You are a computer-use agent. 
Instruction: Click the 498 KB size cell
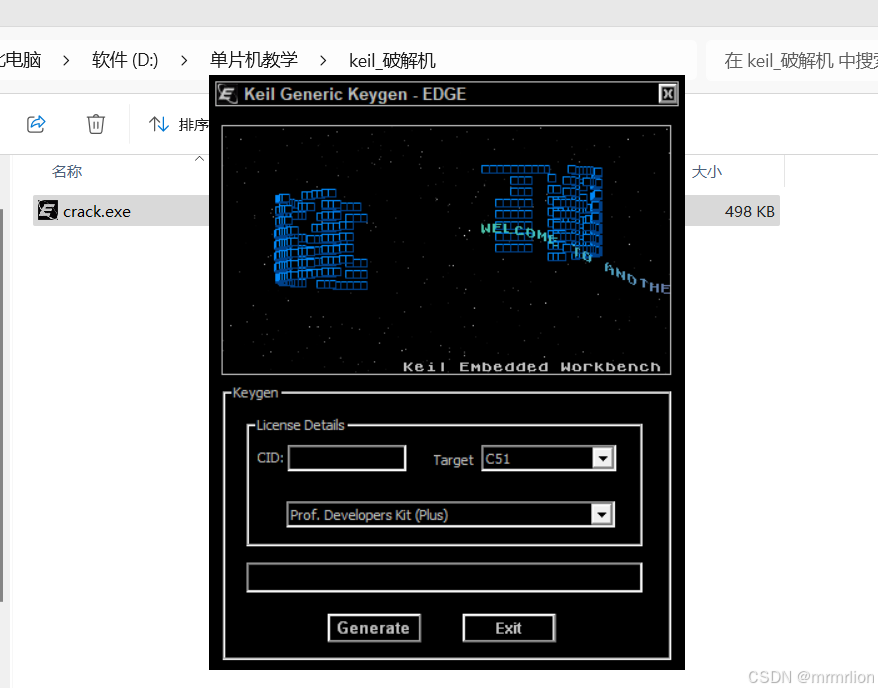coord(749,212)
